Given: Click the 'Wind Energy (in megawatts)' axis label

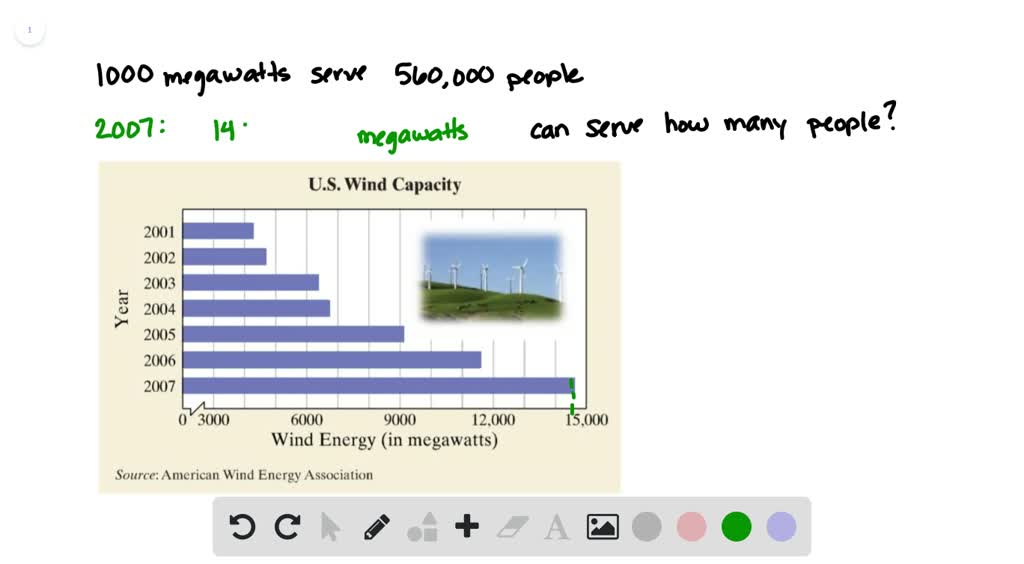Looking at the screenshot, I should [385, 440].
